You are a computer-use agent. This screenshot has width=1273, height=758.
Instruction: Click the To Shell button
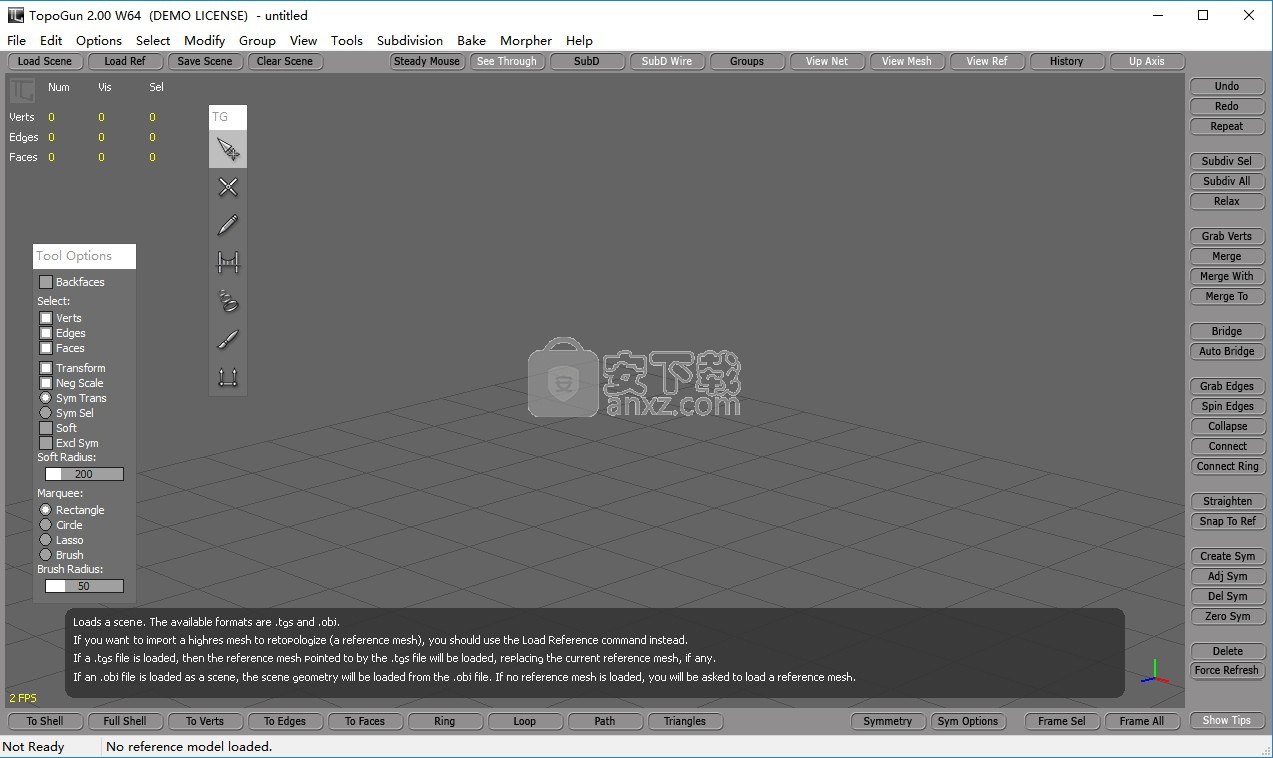coord(45,721)
